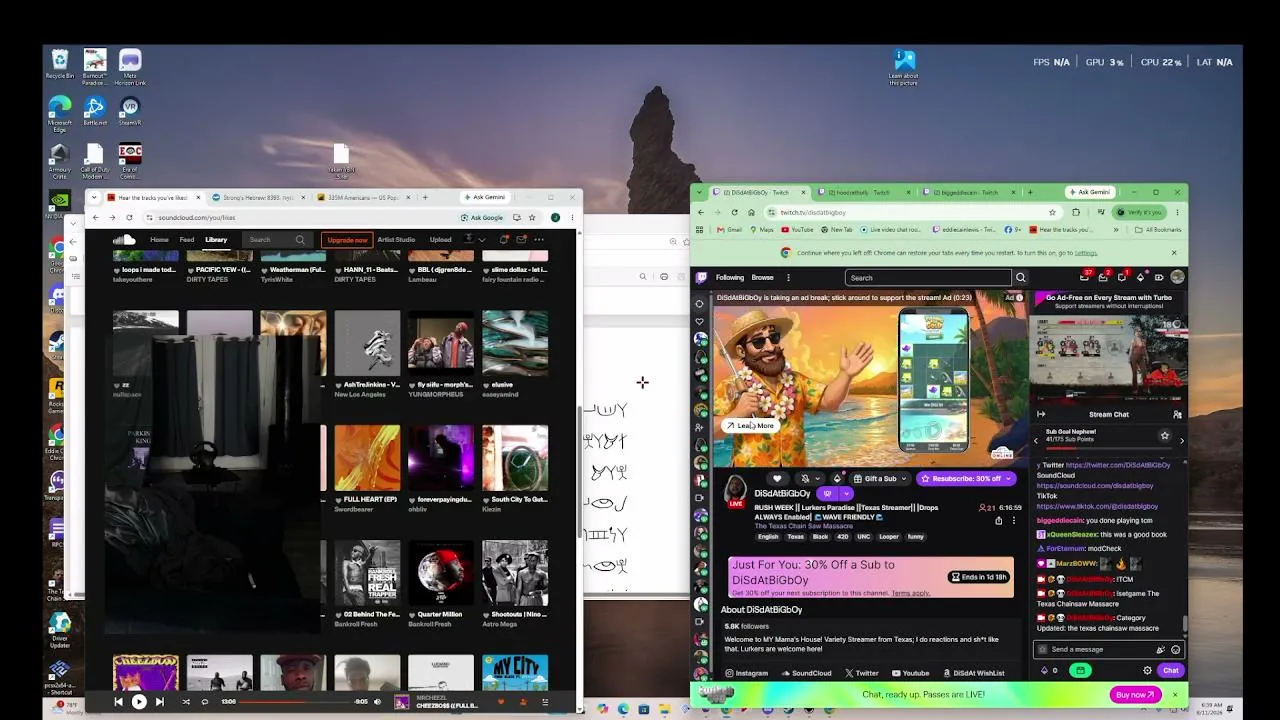Skip to previous track in SoundCloud player
Viewport: 1280px width, 720px height.
pyautogui.click(x=118, y=702)
